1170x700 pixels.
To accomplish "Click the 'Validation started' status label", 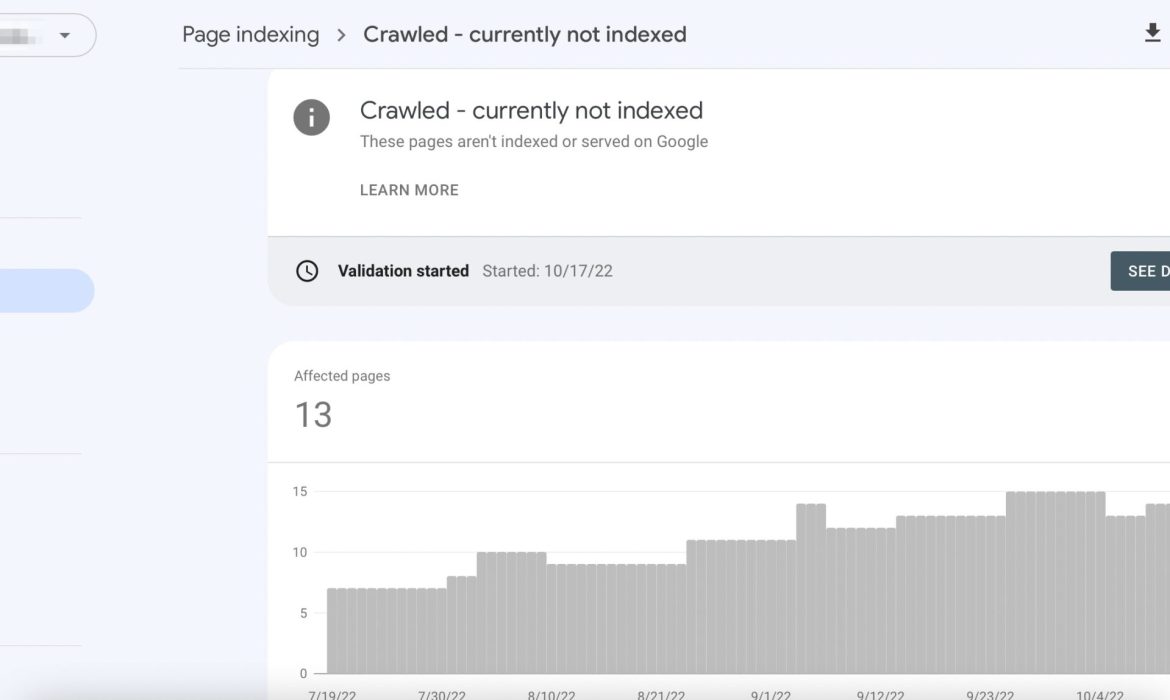I will point(403,271).
